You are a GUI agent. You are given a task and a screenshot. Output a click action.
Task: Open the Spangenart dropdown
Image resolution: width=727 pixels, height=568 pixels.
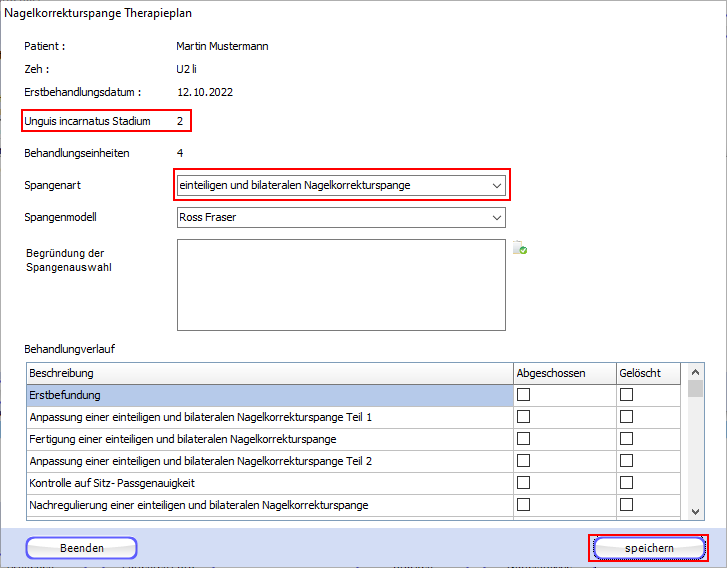tap(497, 185)
